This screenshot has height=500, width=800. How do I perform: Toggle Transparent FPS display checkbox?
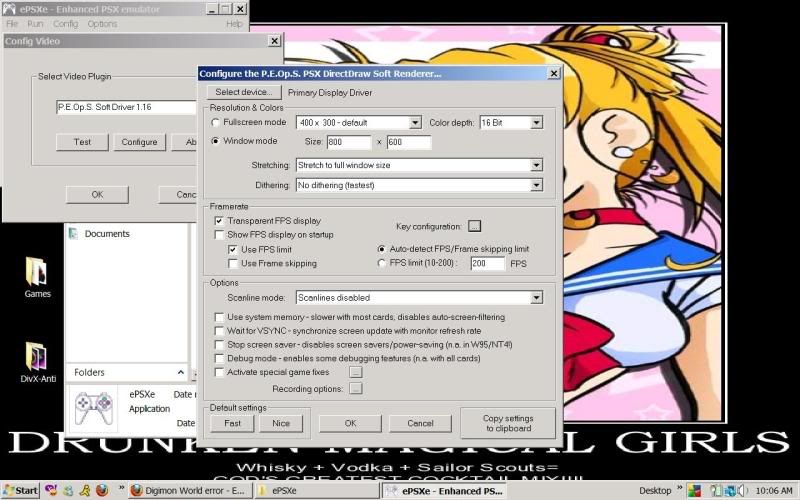coord(219,221)
